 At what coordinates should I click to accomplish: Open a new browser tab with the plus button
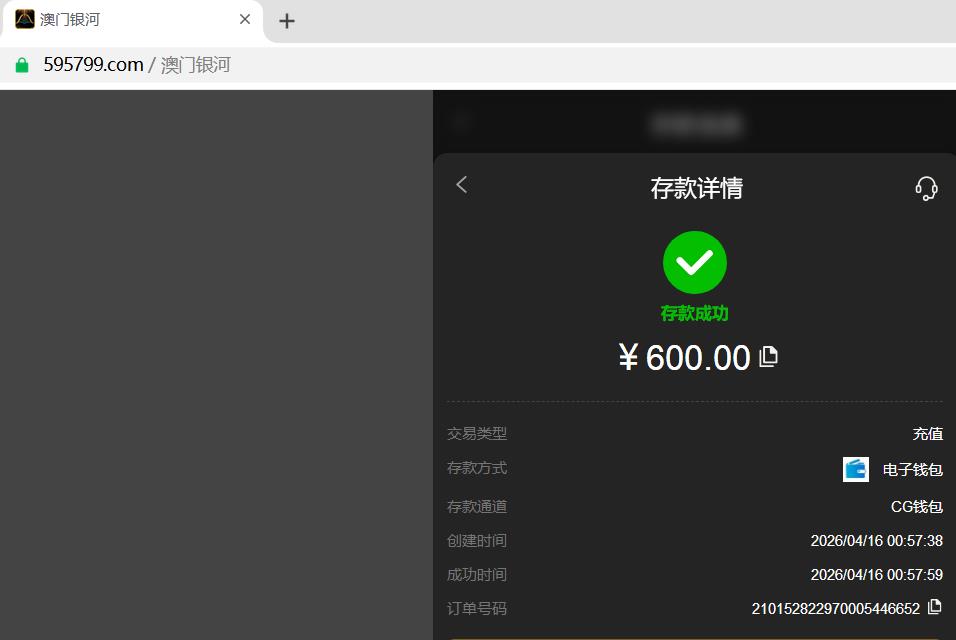(x=287, y=21)
